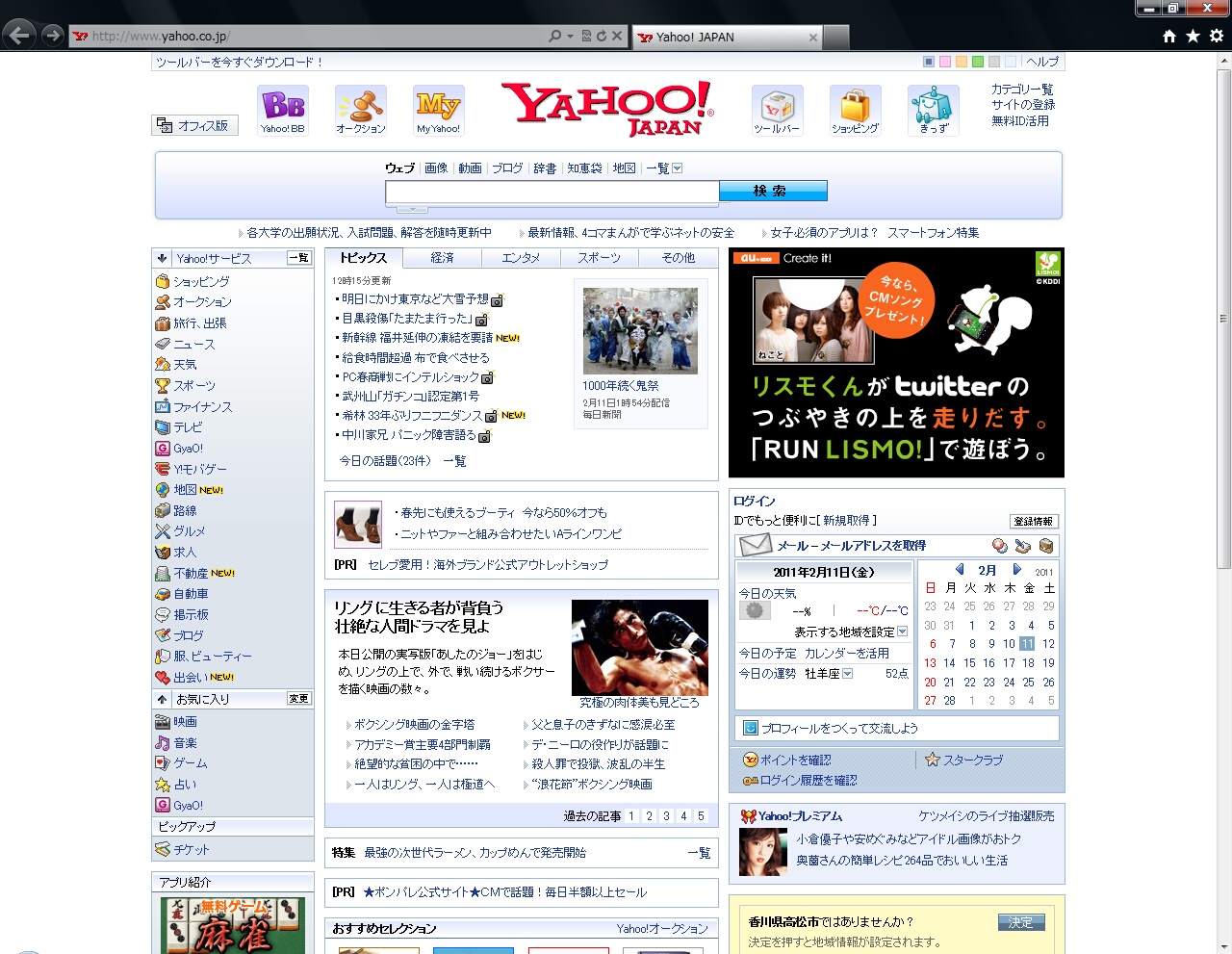1232x954 pixels.
Task: Select date 14 in the calendar
Action: point(949,663)
